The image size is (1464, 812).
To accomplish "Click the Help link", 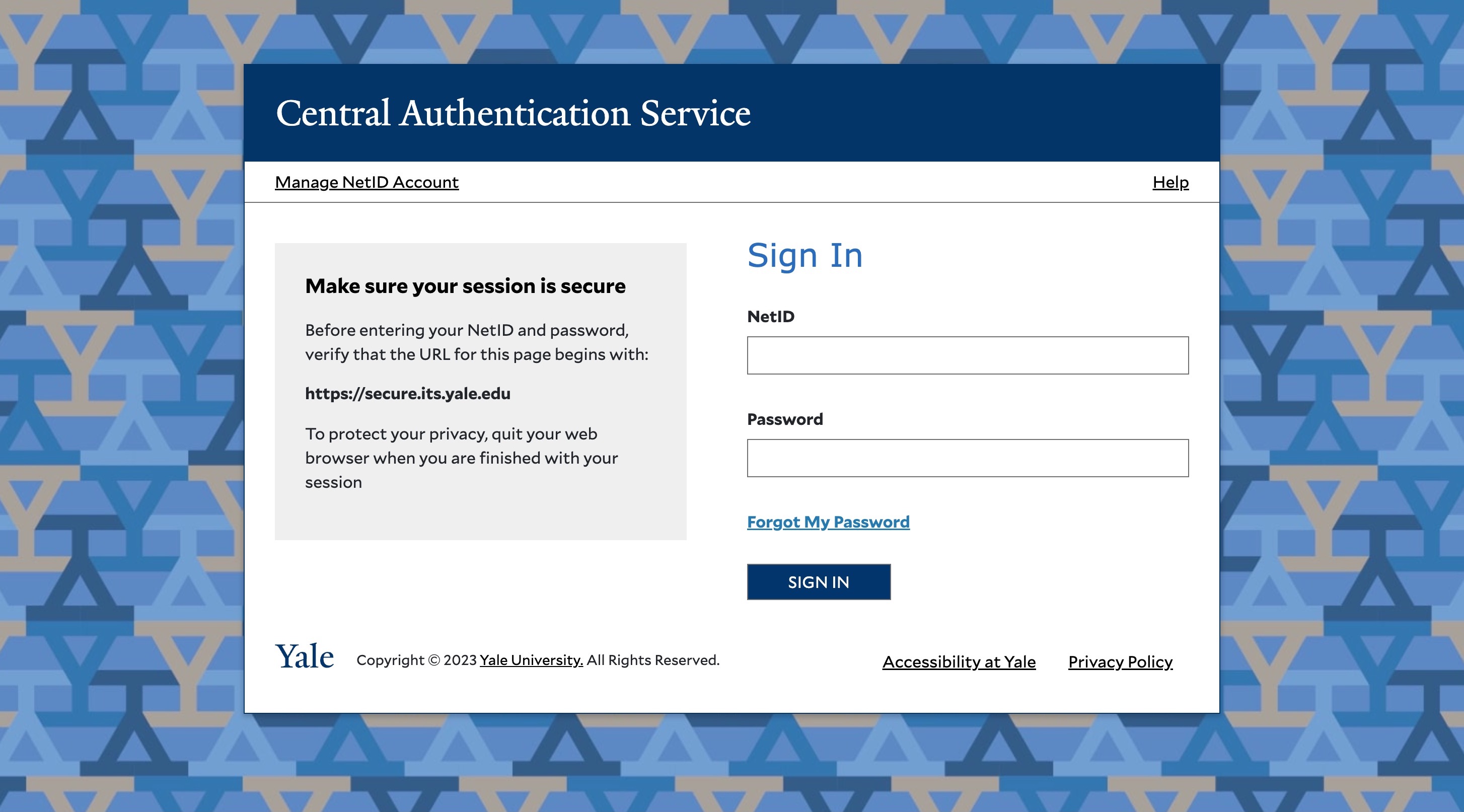I will tap(1169, 182).
